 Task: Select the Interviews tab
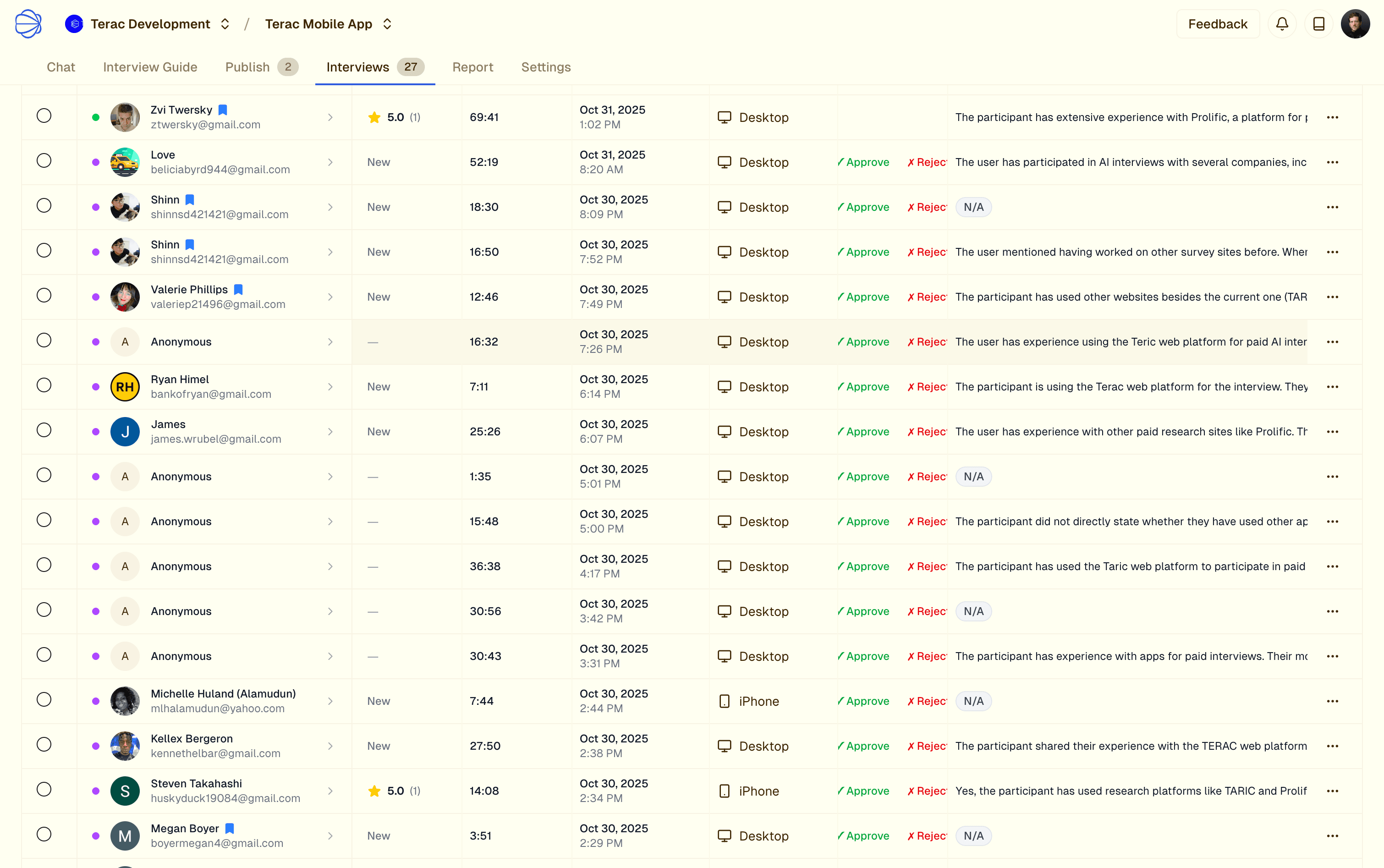click(375, 67)
